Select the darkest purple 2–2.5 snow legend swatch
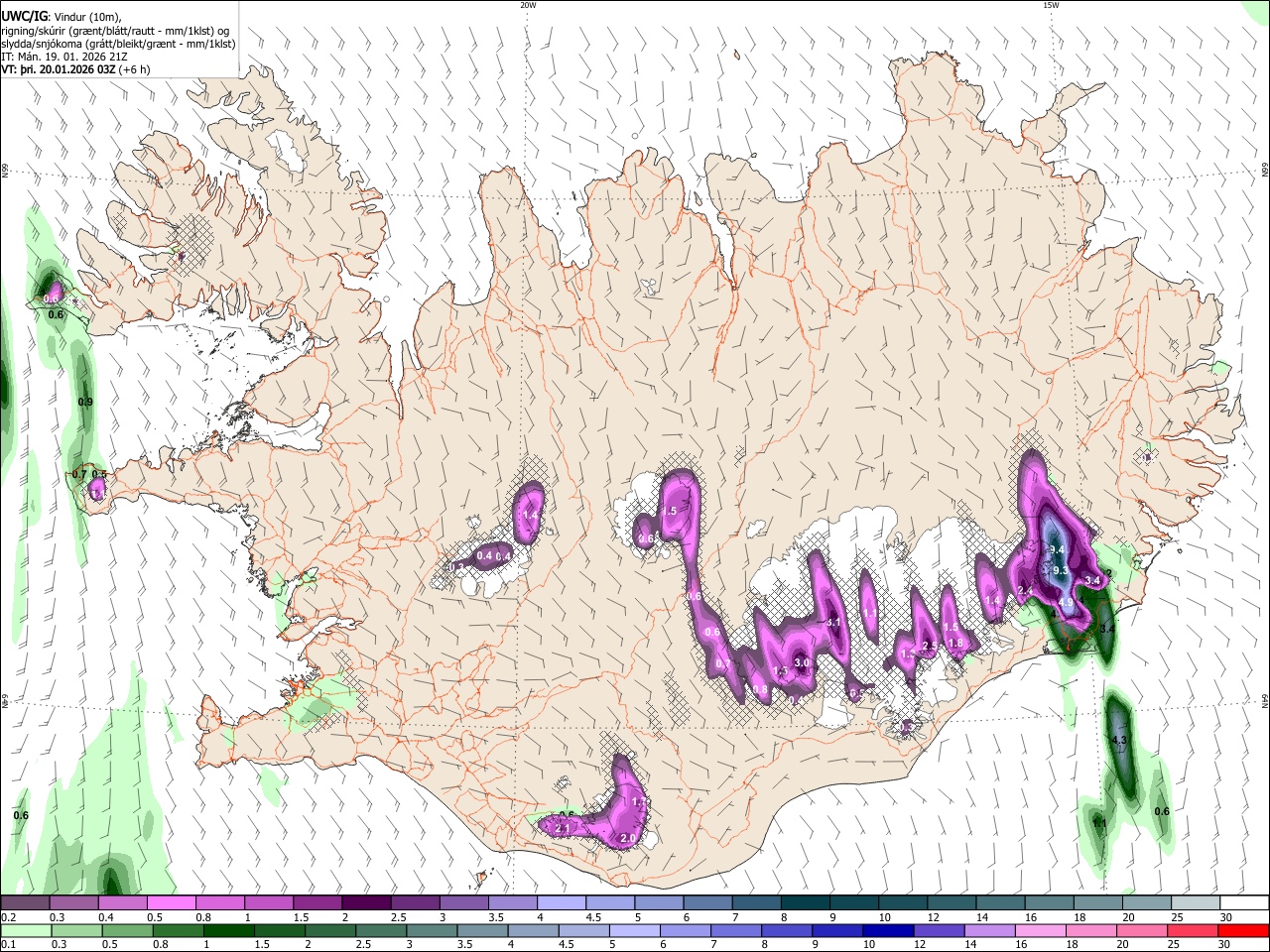Viewport: 1270px width, 952px height. coord(366,903)
